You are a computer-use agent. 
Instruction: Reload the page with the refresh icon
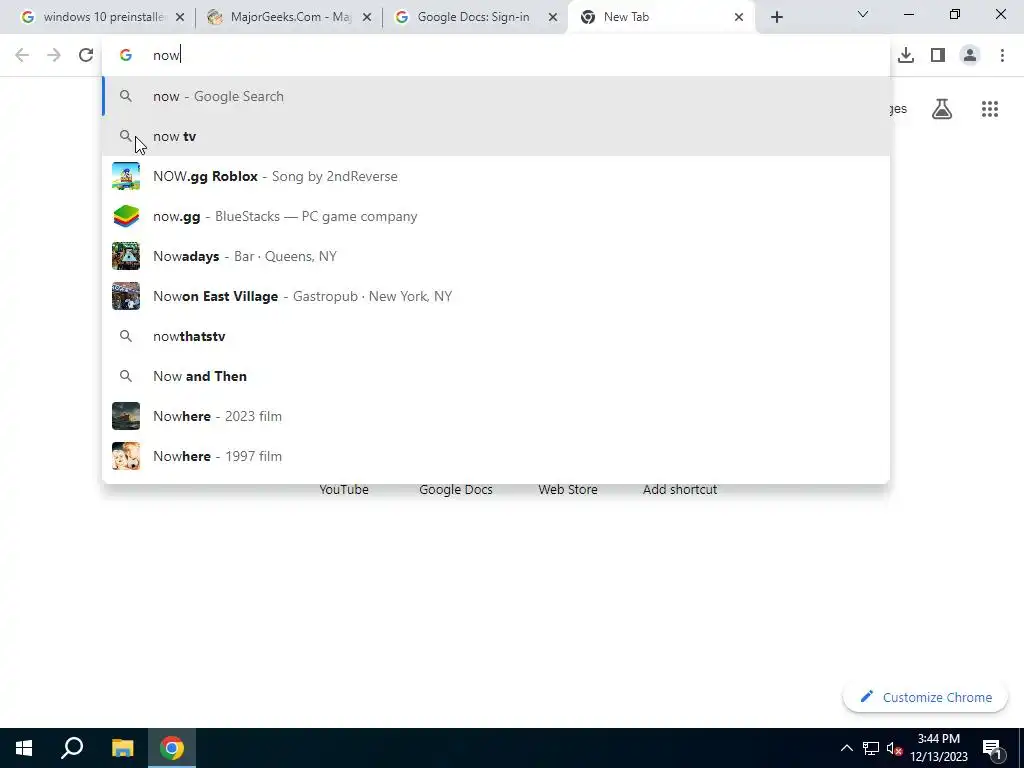coord(86,56)
